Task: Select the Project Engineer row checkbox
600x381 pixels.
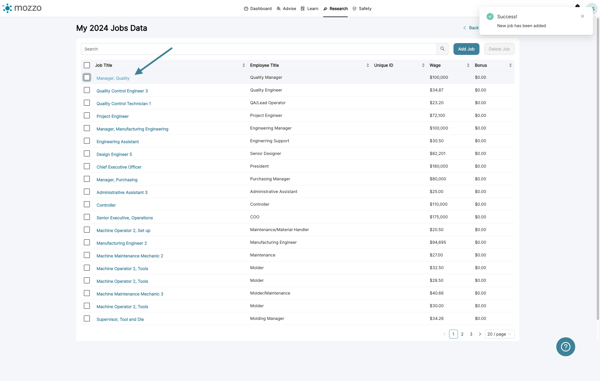Action: 87,116
